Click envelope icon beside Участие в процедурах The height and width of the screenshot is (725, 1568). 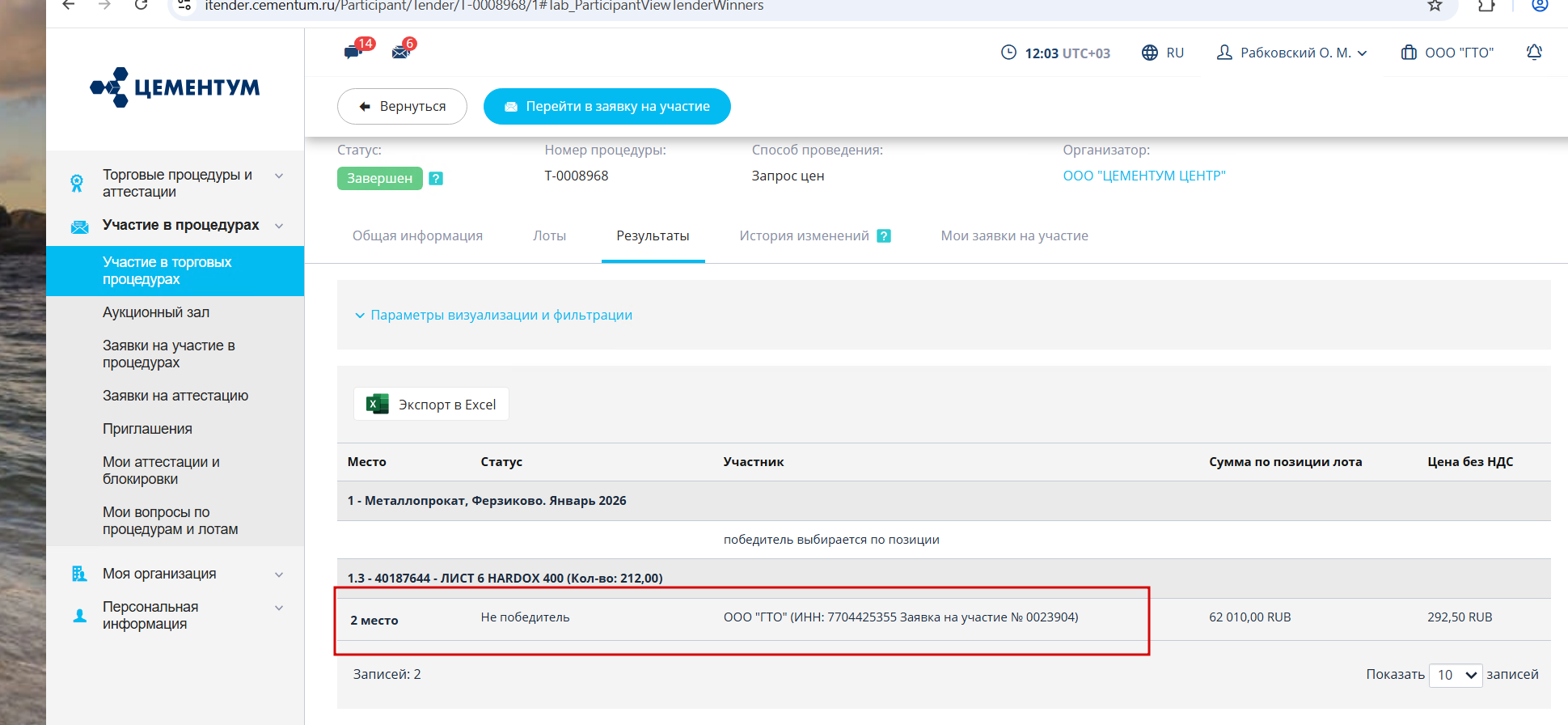point(79,227)
